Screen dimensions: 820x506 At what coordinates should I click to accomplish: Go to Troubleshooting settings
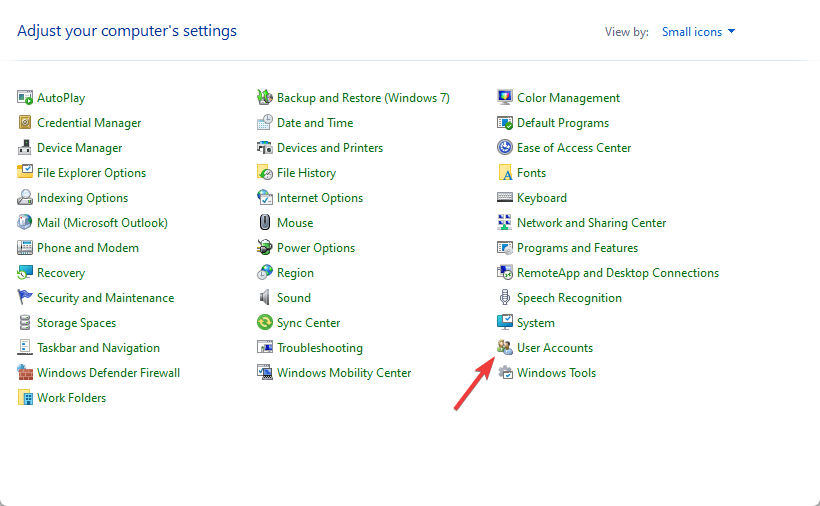[x=320, y=348]
